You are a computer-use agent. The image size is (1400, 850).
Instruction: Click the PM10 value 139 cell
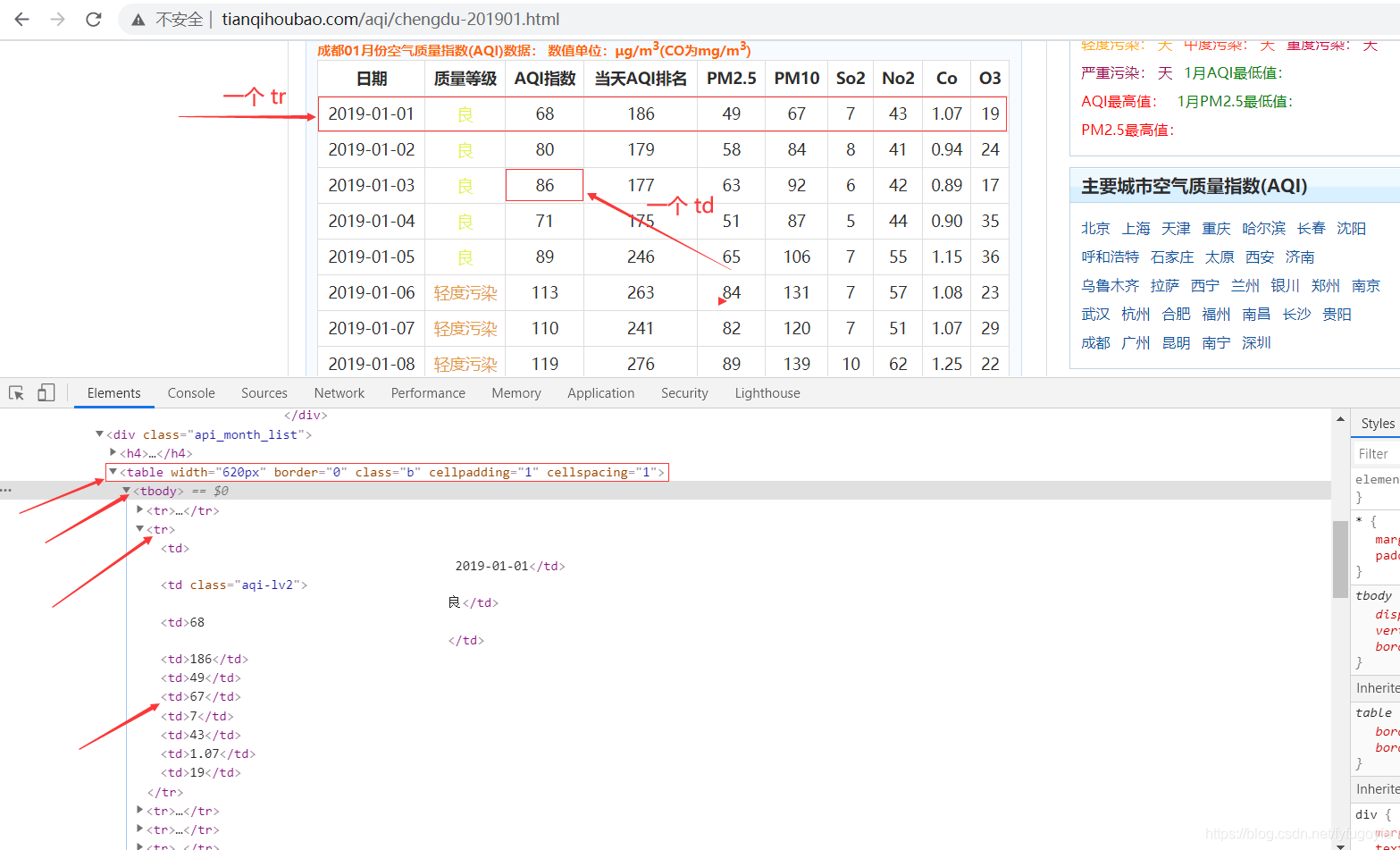coord(797,364)
